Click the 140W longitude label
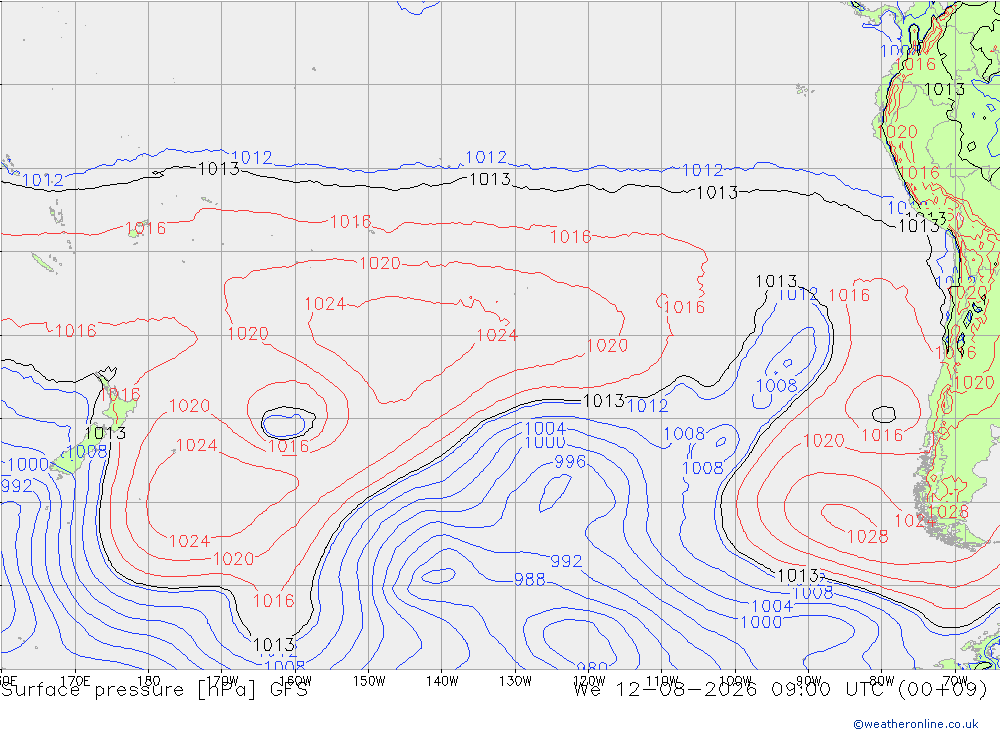The image size is (1000, 733). pyautogui.click(x=442, y=681)
